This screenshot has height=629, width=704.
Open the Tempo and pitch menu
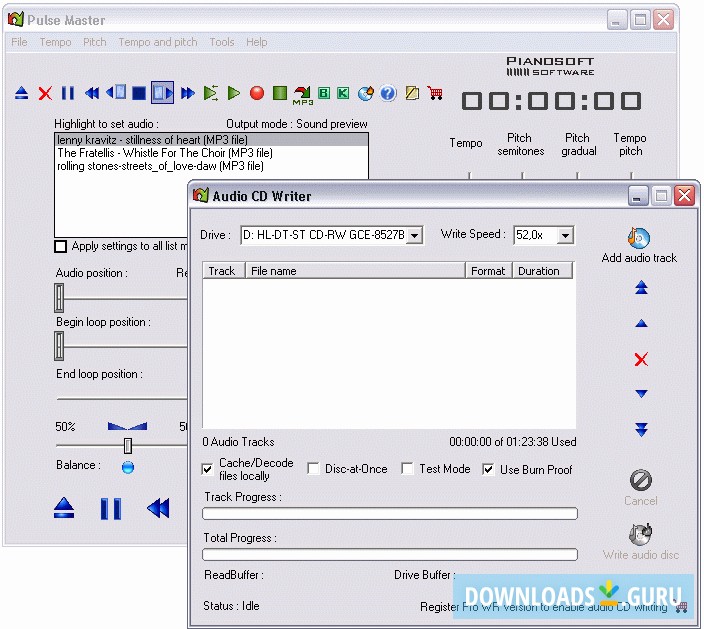[x=158, y=42]
